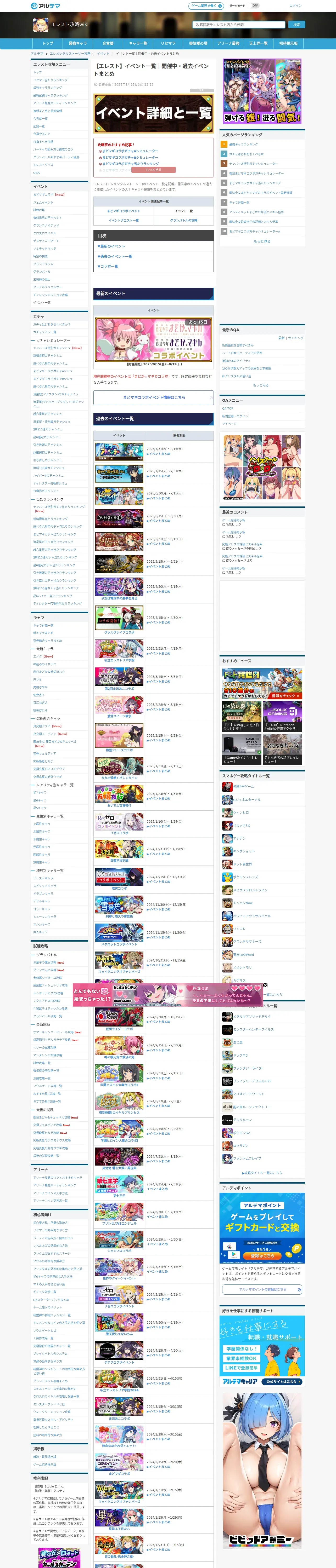The width and height of the screenshot is (336, 1568).
Task: Click the ログイン link in header
Action: pyautogui.click(x=295, y=5)
